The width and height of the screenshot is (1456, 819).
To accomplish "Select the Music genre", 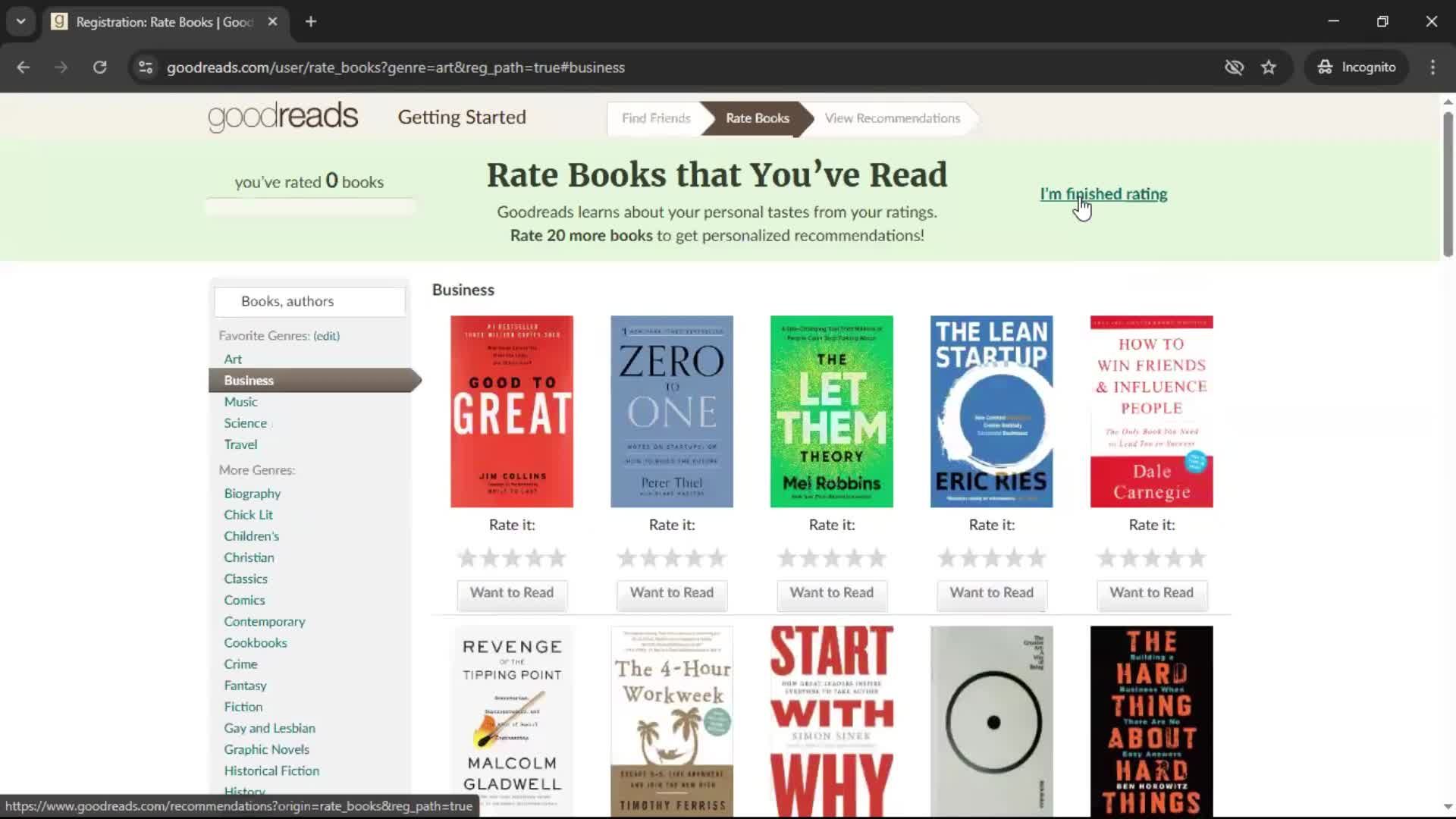I will coord(240,402).
